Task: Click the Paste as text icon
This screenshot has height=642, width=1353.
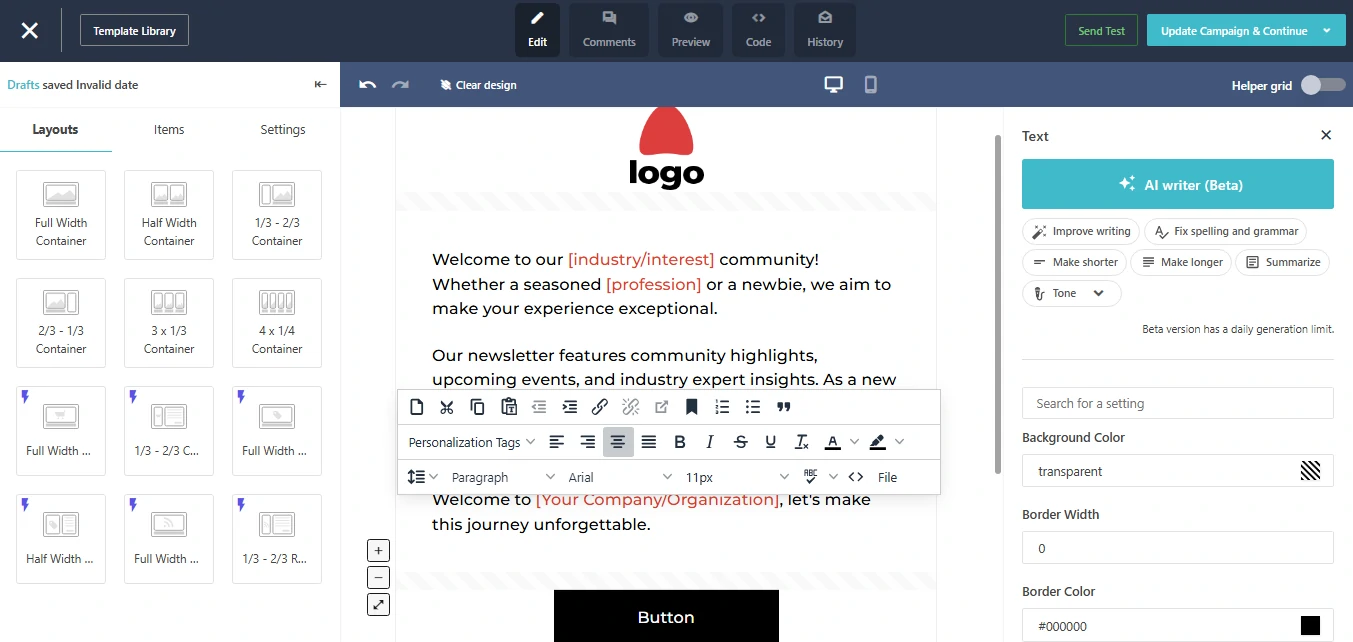Action: pos(509,407)
